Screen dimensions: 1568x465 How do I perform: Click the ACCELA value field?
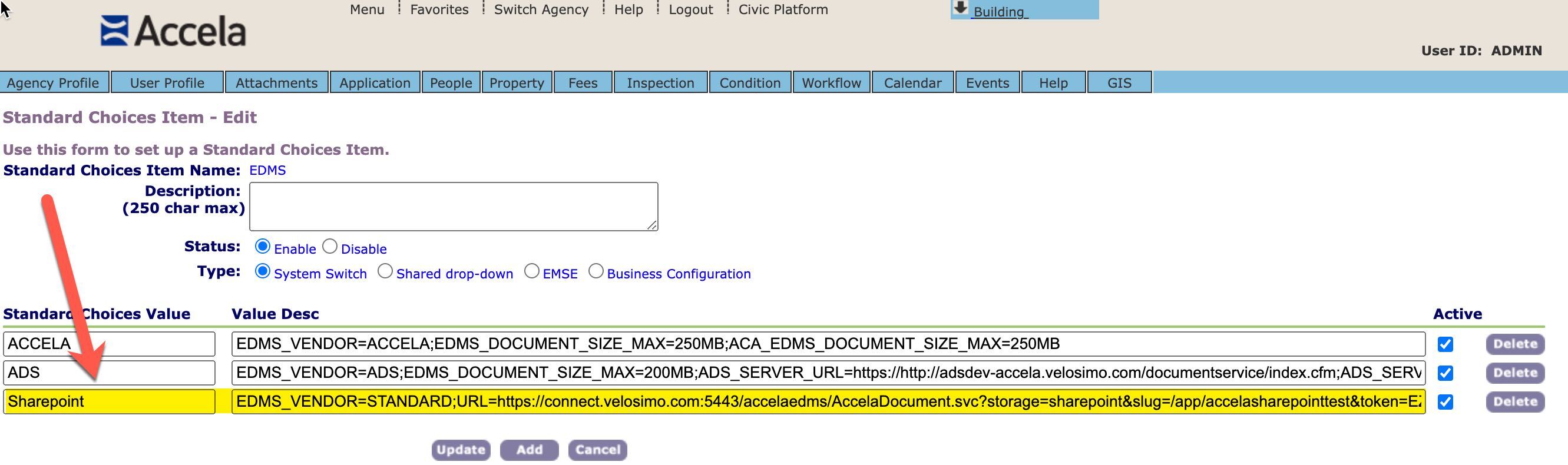(109, 344)
